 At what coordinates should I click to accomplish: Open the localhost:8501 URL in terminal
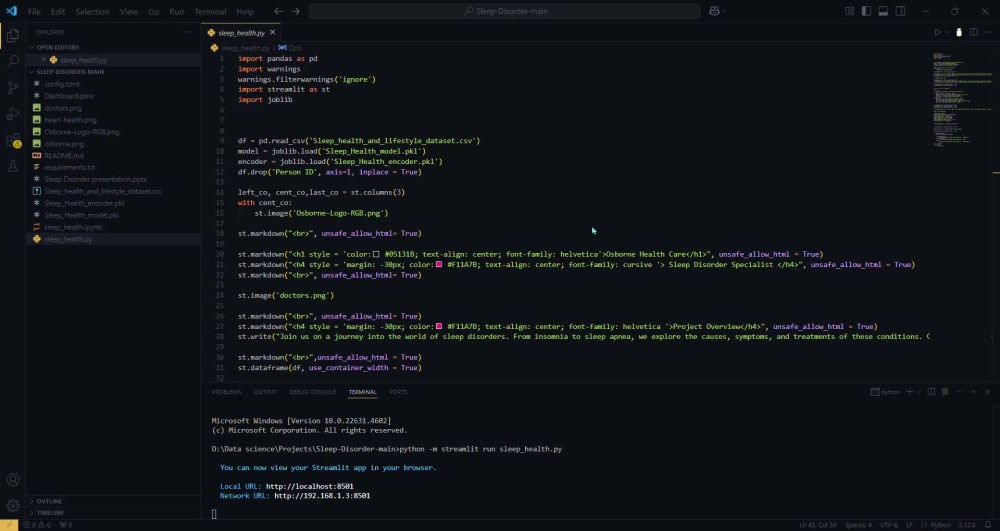(x=309, y=486)
